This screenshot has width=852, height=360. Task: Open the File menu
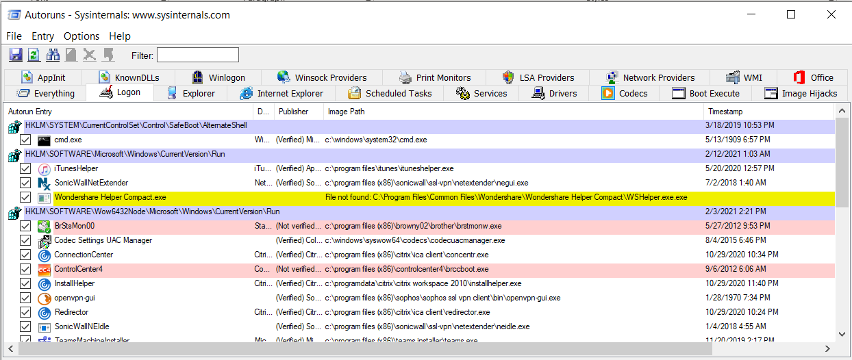[x=14, y=36]
